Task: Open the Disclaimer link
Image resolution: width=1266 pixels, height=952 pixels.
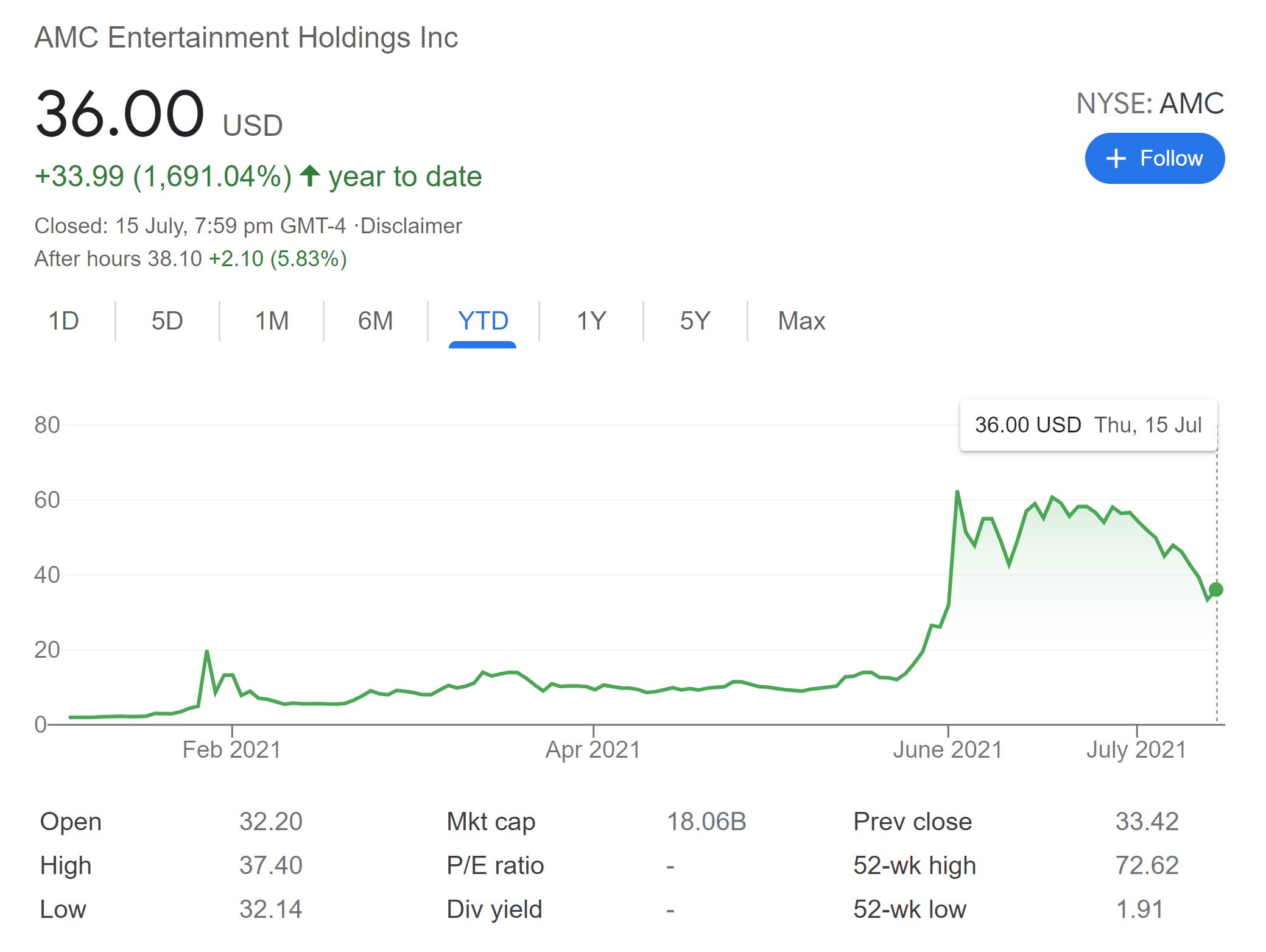Action: click(x=411, y=226)
